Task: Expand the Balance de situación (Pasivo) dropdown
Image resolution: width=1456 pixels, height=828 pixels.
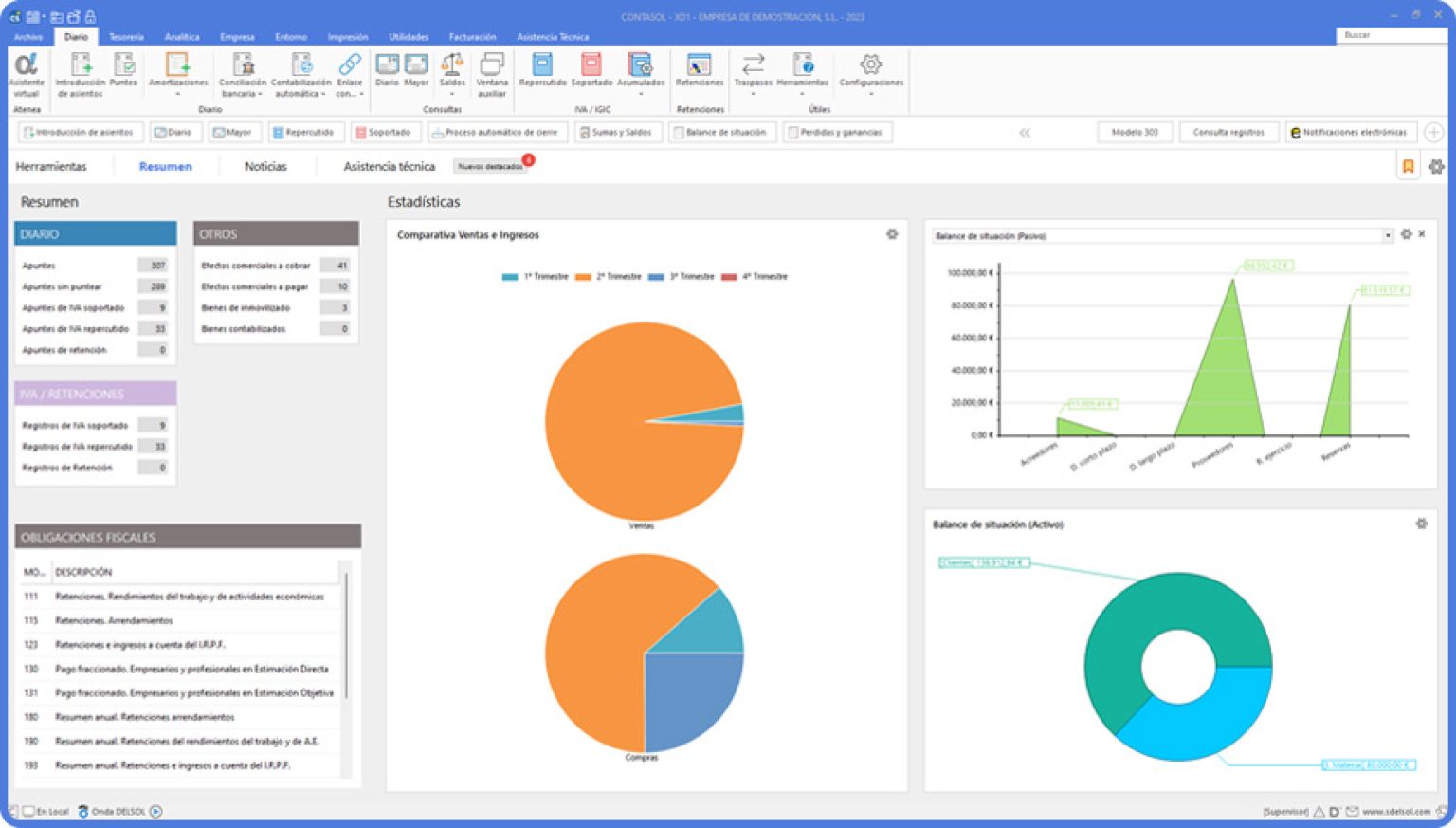Action: pos(1388,235)
